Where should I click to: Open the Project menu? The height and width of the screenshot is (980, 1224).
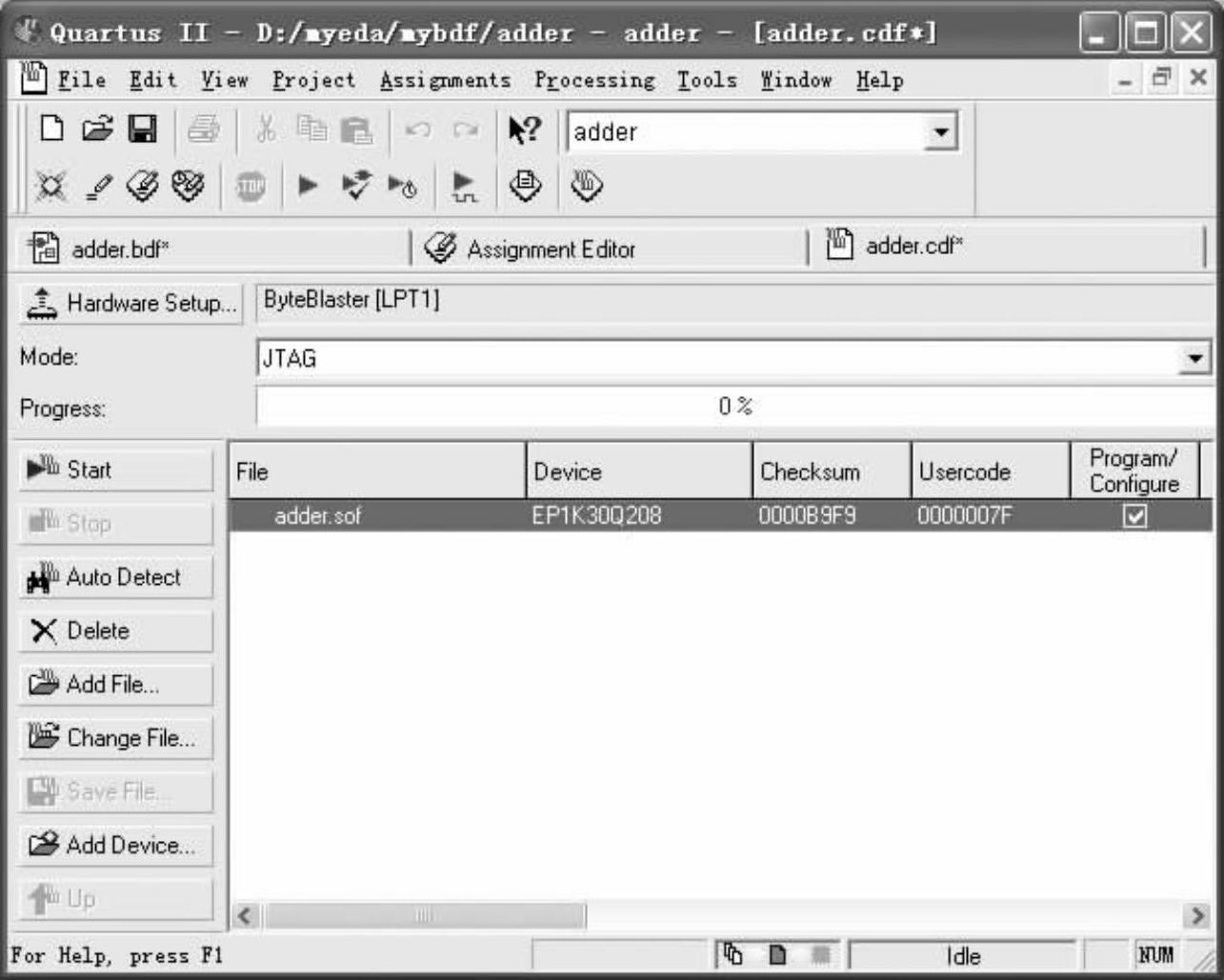313,80
